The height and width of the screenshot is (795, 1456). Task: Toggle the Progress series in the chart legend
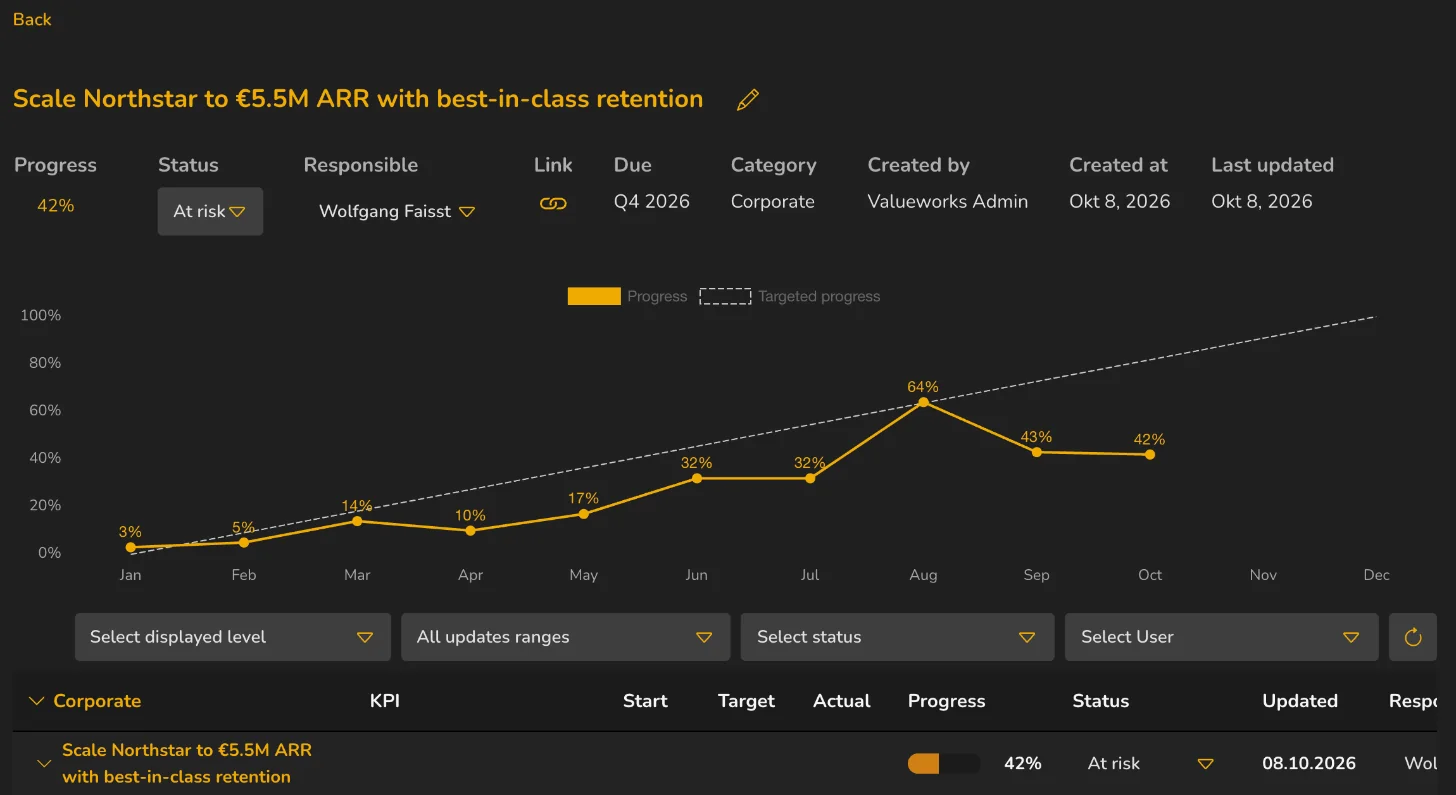pyautogui.click(x=627, y=296)
